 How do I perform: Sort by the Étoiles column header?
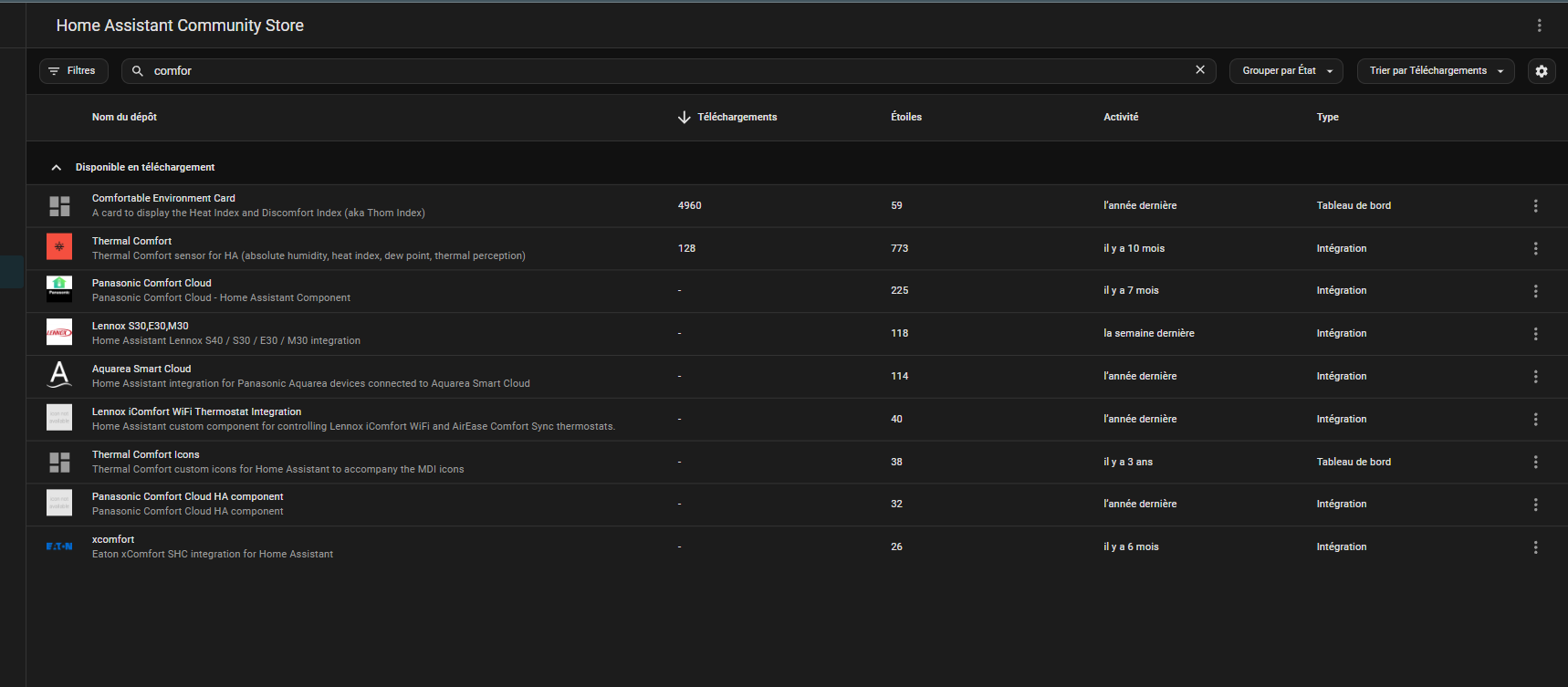tap(905, 118)
